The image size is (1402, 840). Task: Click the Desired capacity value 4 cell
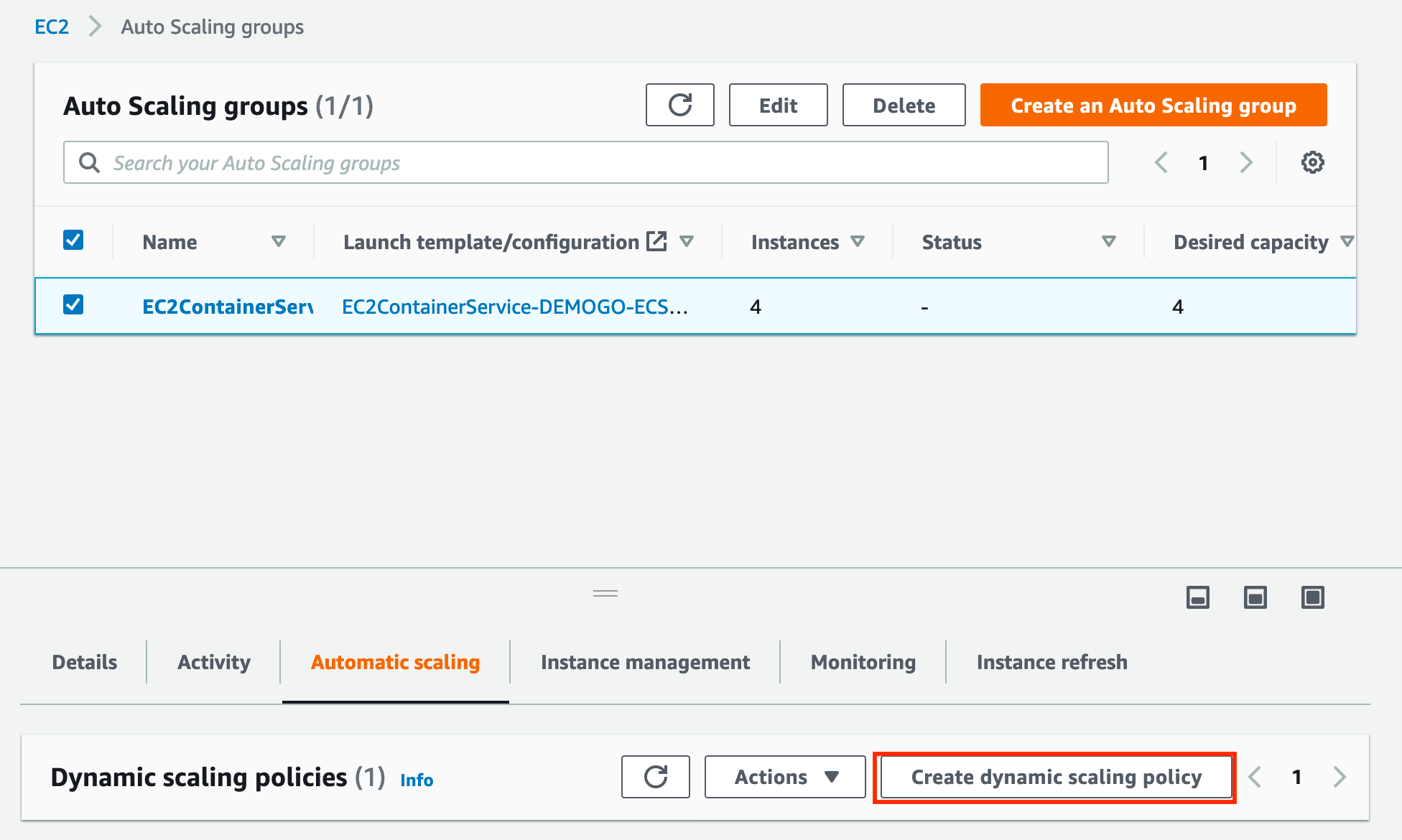pyautogui.click(x=1178, y=307)
